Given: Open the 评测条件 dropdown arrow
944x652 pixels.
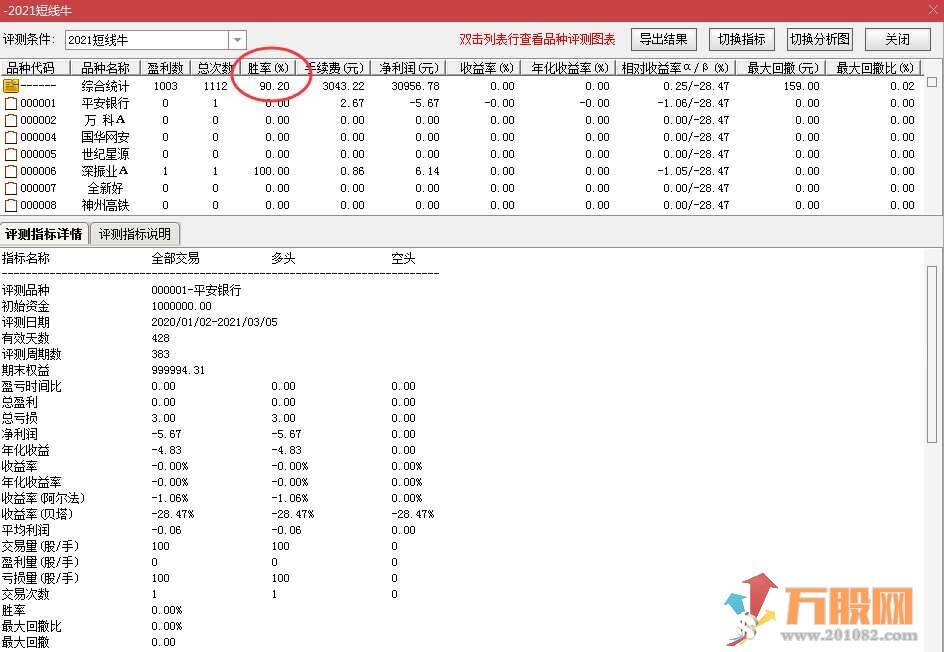Looking at the screenshot, I should coord(237,40).
